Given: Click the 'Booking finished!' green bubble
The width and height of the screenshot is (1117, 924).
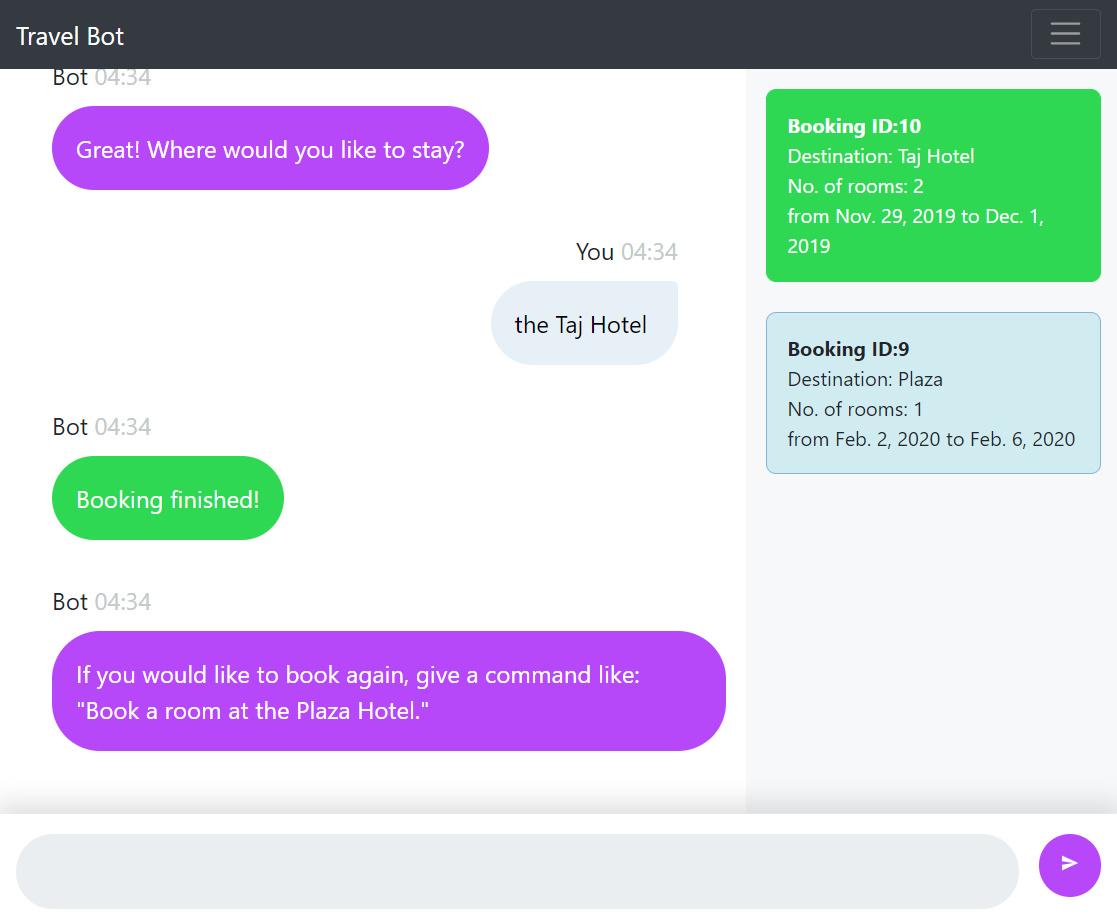Looking at the screenshot, I should (167, 498).
